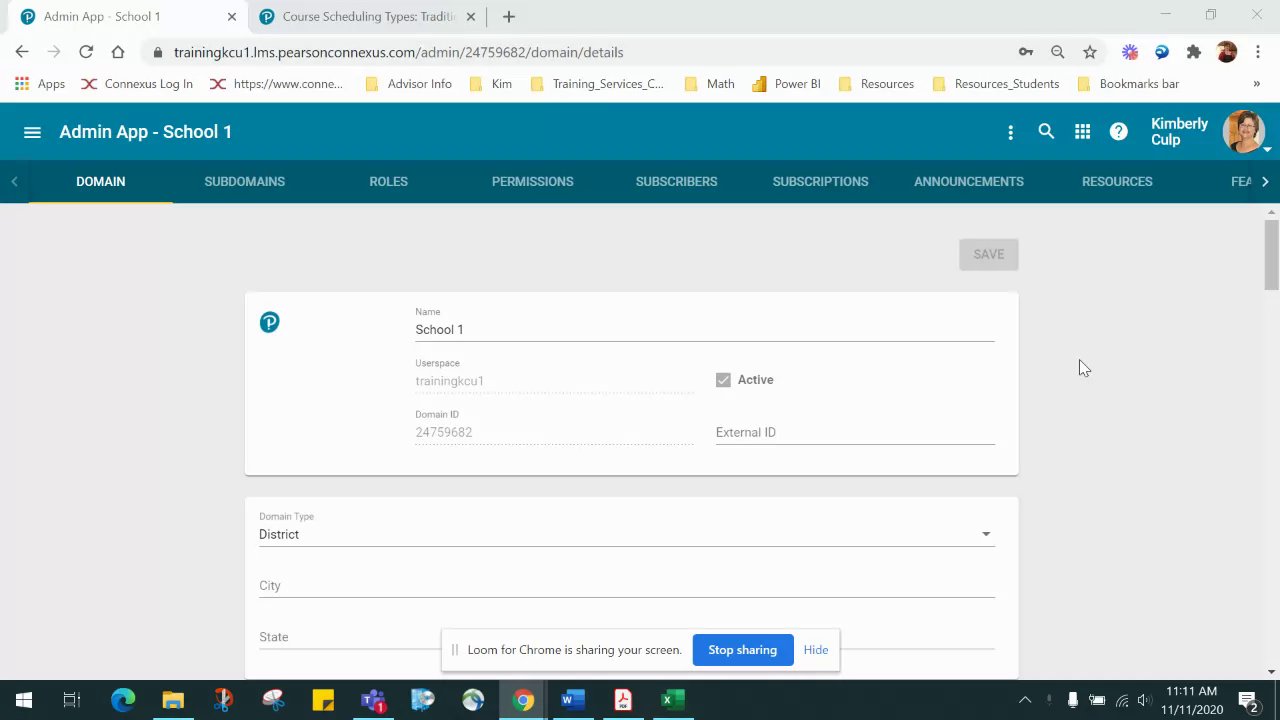
Task: Go back with browser back arrow
Action: [x=22, y=52]
